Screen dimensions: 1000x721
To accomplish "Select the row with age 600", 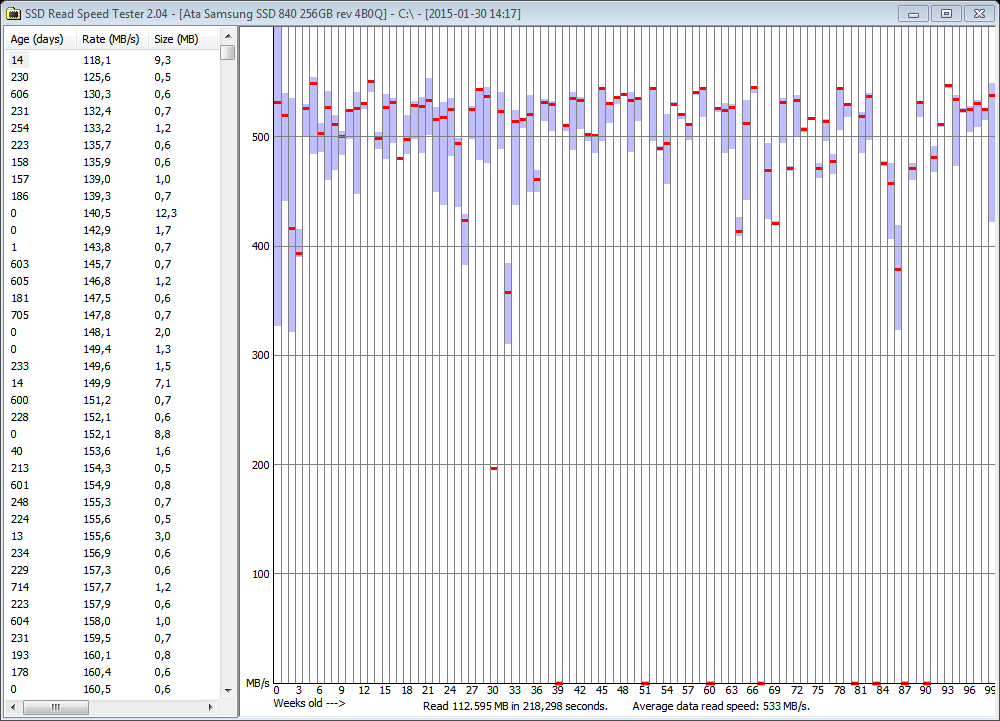I will click(112, 400).
